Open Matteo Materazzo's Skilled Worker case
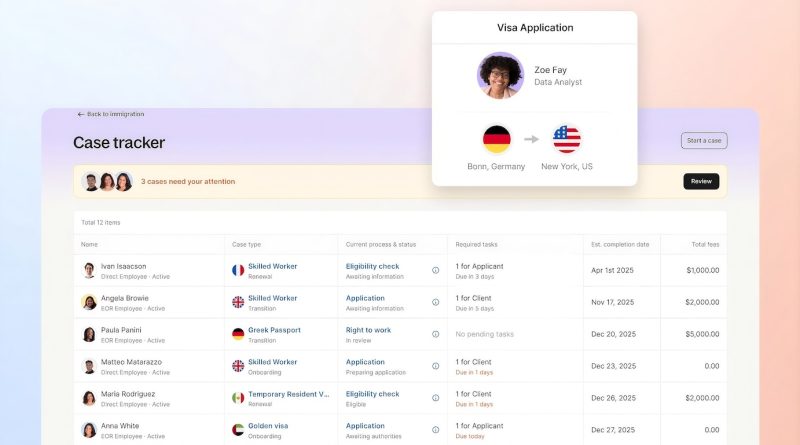This screenshot has width=800, height=445. click(272, 362)
